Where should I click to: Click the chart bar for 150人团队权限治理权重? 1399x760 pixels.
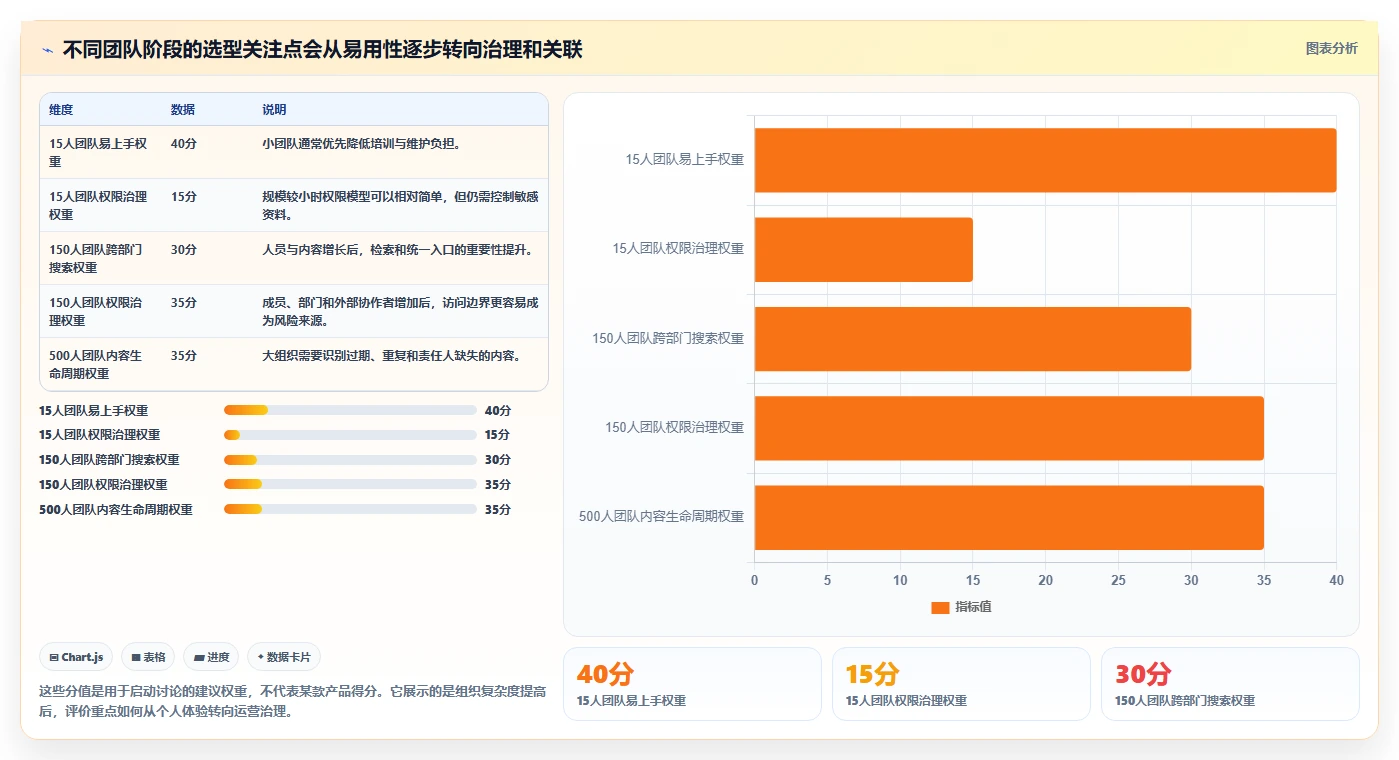(1009, 428)
